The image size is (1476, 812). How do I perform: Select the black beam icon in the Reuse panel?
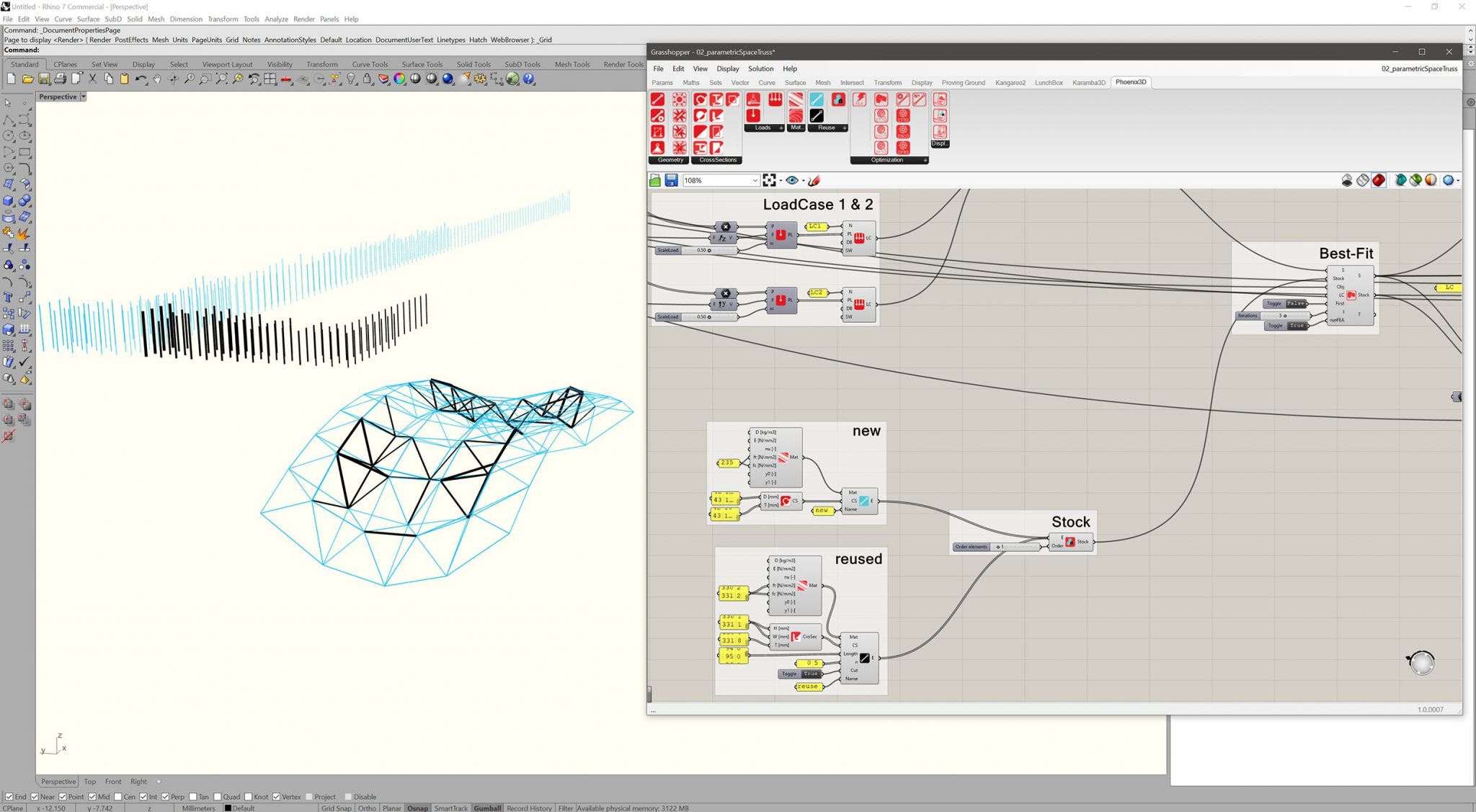[817, 115]
